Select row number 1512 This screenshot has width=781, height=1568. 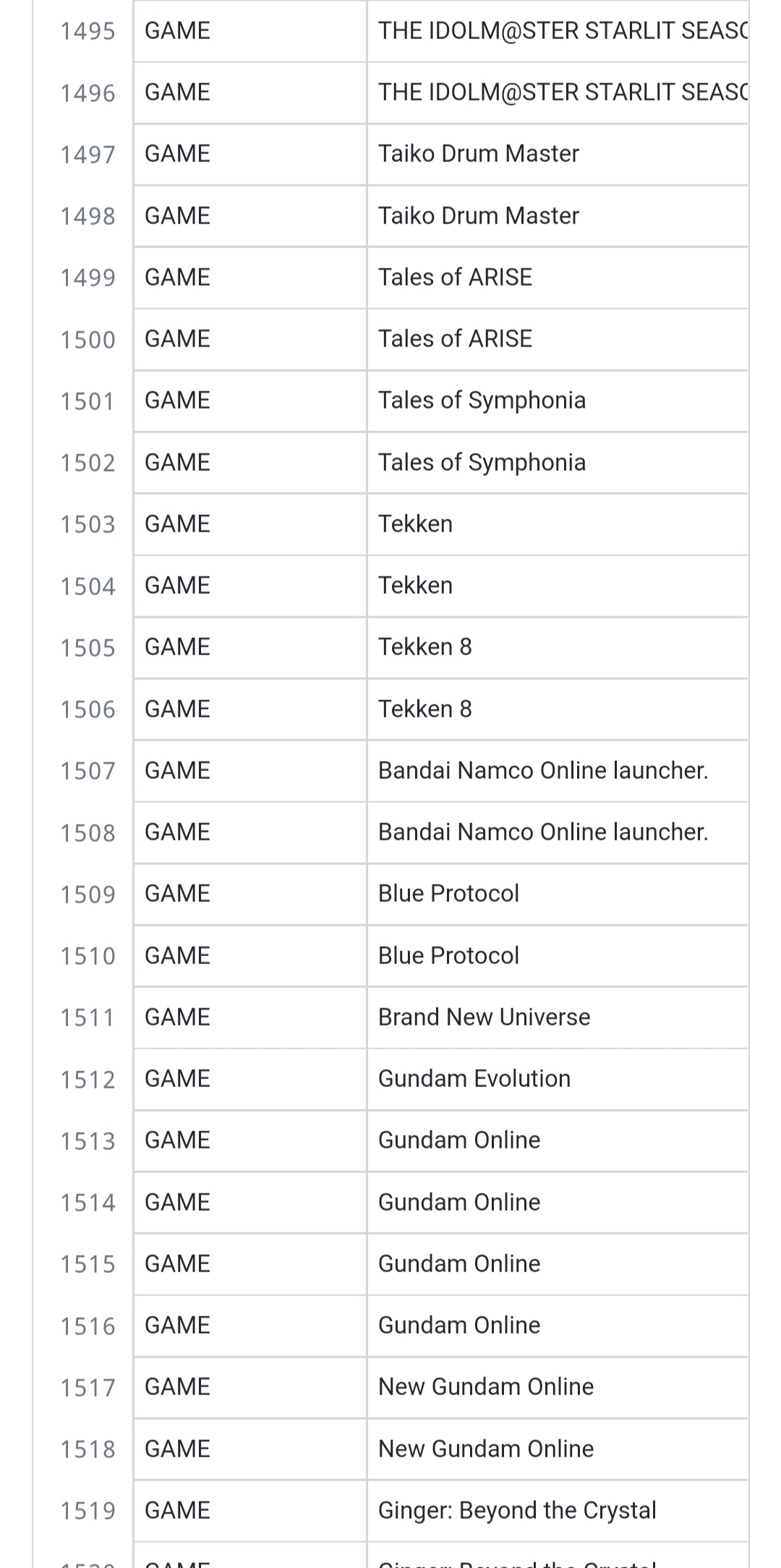(88, 1080)
